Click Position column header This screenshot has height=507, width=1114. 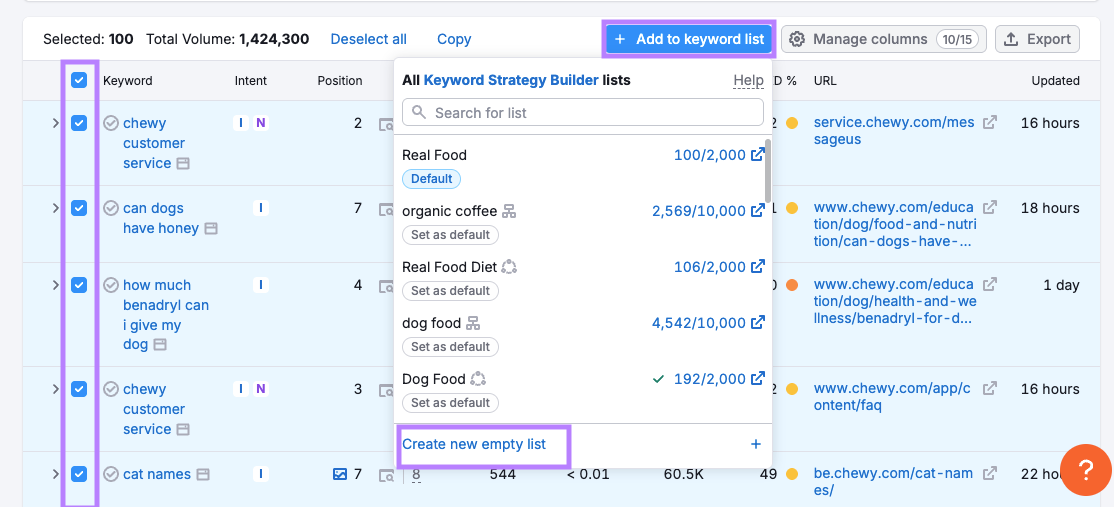(x=340, y=80)
